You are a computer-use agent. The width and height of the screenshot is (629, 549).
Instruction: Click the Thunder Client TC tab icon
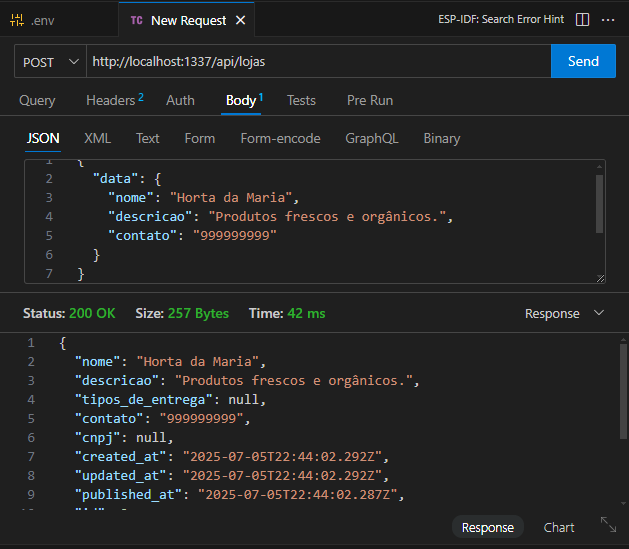[x=136, y=20]
